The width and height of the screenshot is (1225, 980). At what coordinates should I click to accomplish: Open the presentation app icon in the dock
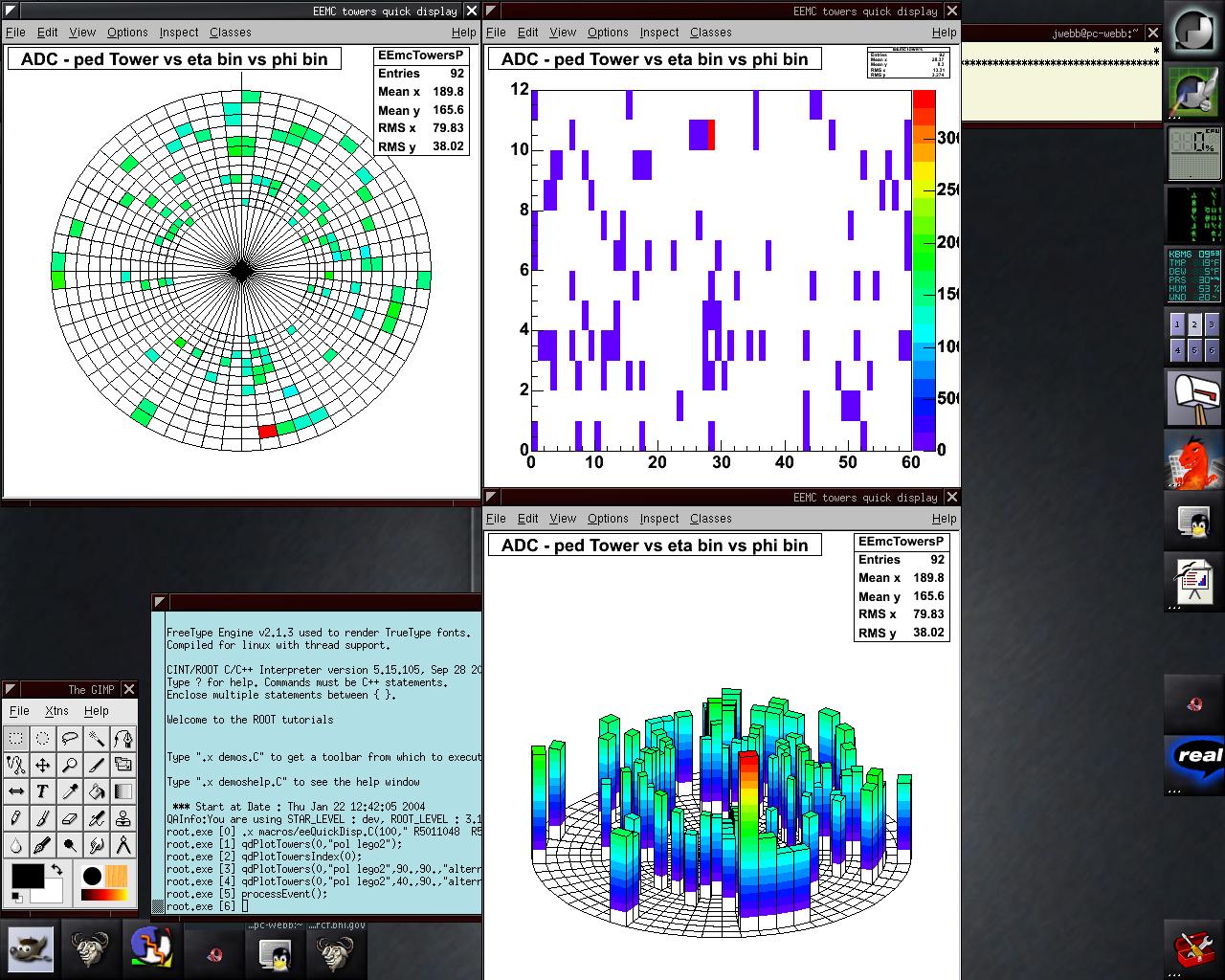pos(1194,581)
